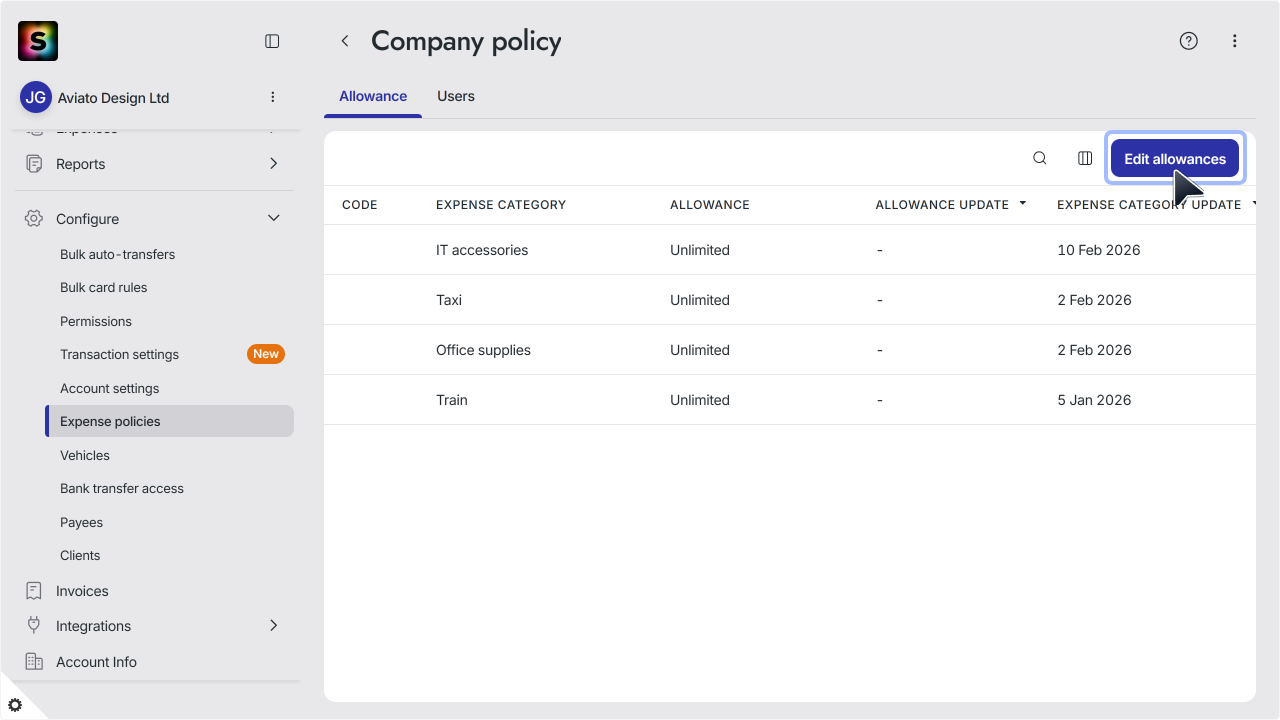Expand the Reports submenu chevron
Image resolution: width=1280 pixels, height=720 pixels.
[x=273, y=164]
